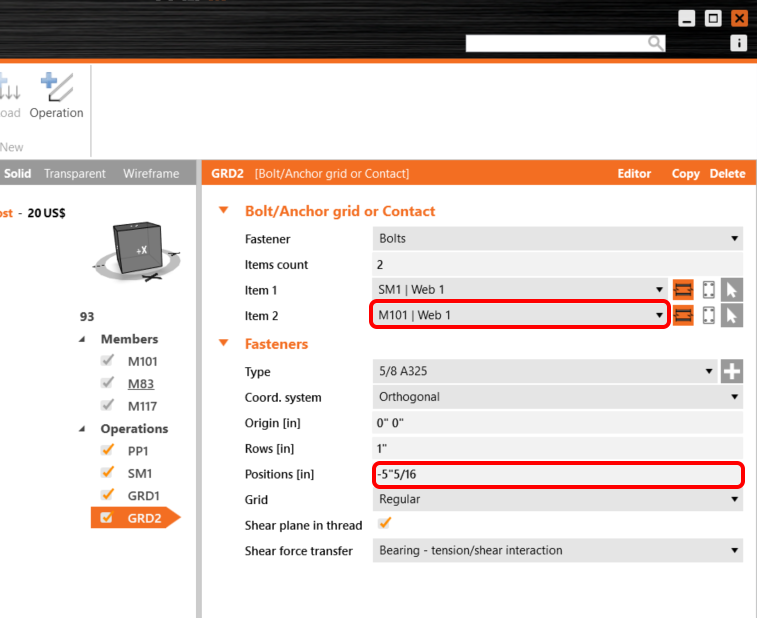The height and width of the screenshot is (618, 757).
Task: Close the application window
Action: coord(739,18)
